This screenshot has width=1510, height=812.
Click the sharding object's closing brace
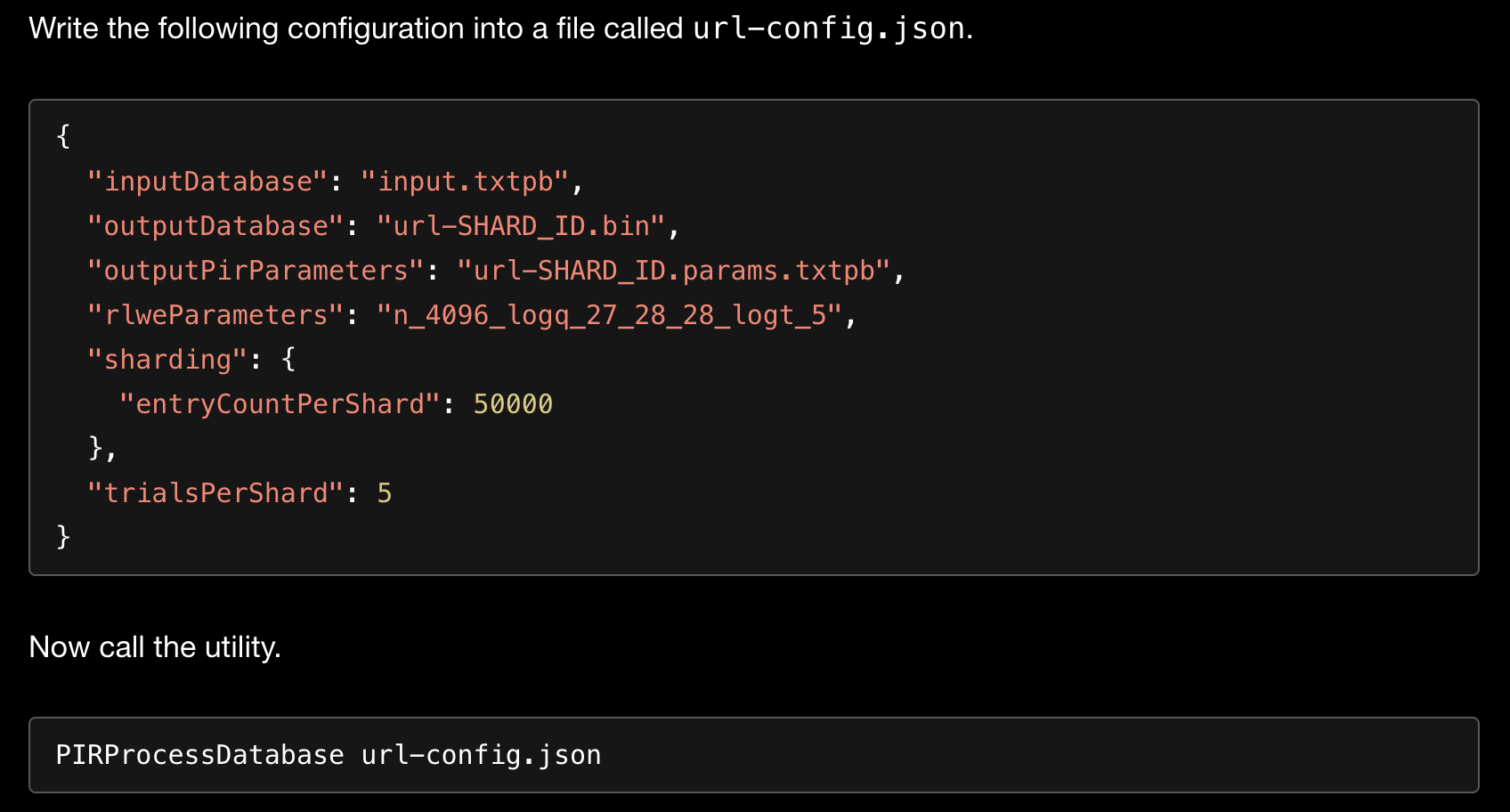click(96, 448)
